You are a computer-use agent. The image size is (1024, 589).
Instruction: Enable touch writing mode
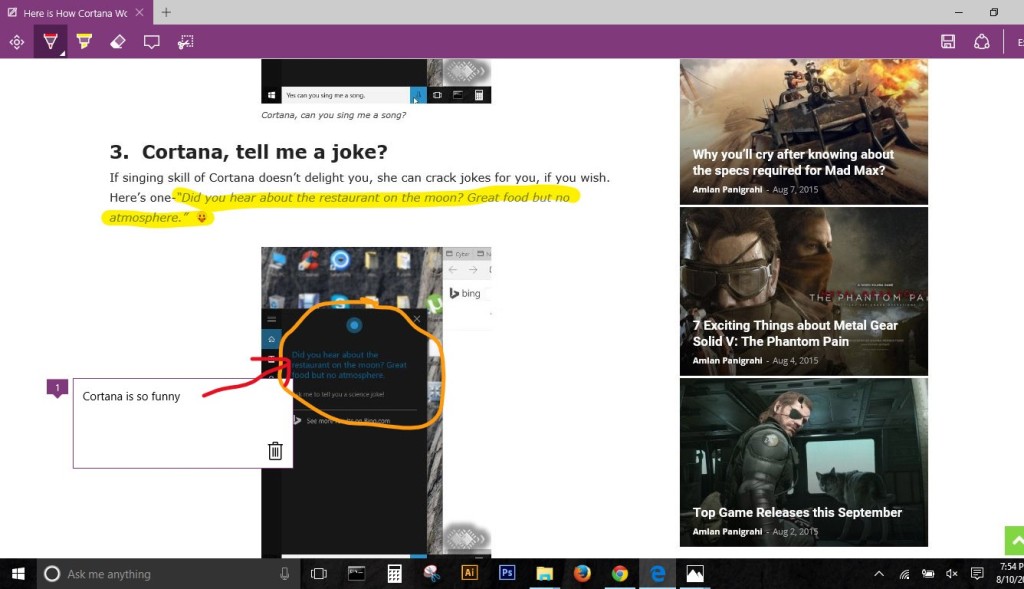(17, 41)
